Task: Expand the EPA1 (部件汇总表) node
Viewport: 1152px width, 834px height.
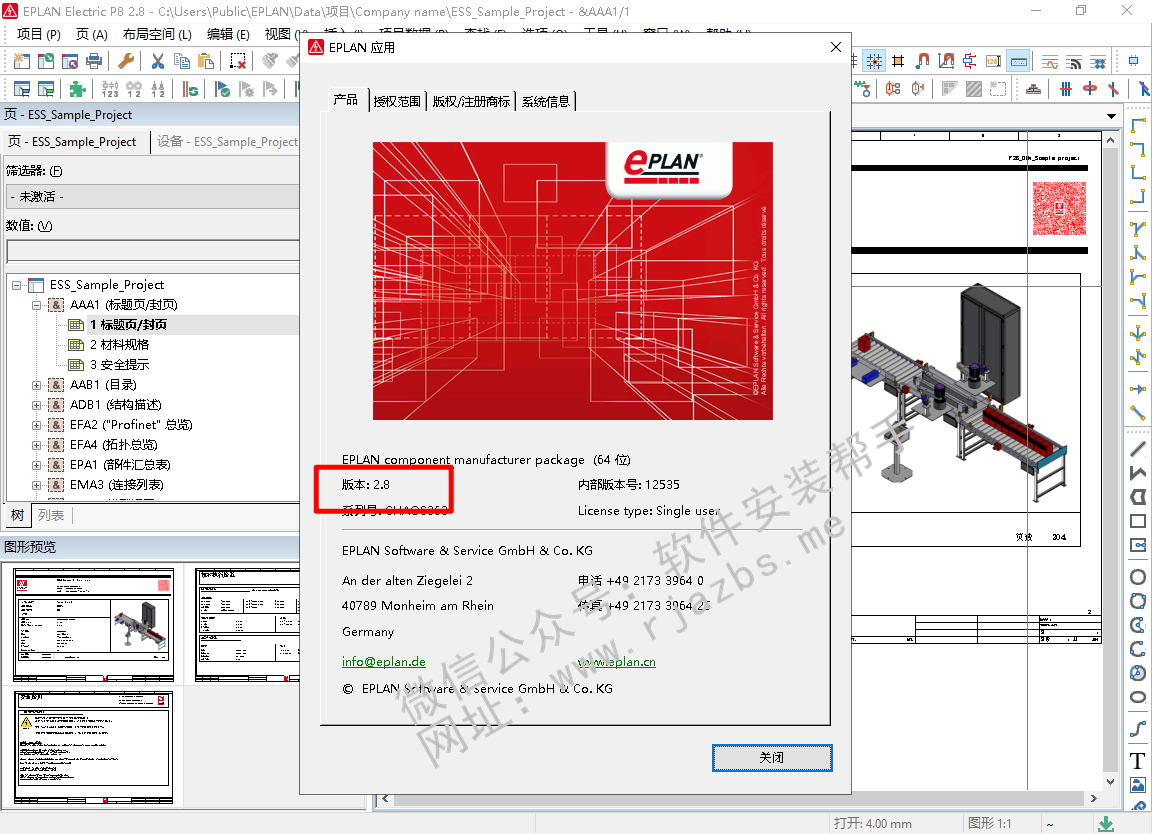Action: [x=37, y=465]
